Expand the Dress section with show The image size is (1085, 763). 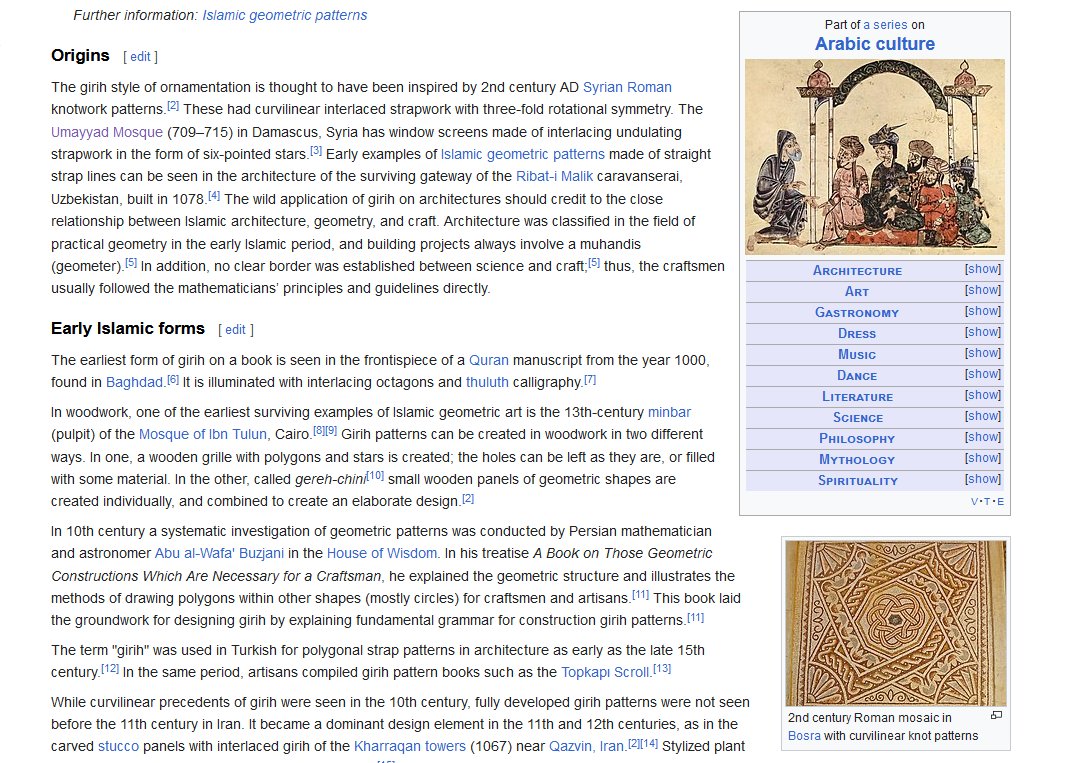983,332
